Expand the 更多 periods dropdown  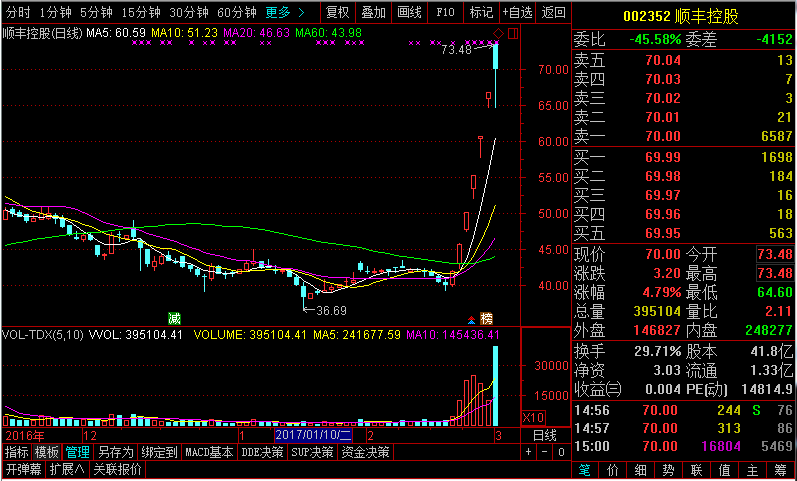click(x=285, y=12)
